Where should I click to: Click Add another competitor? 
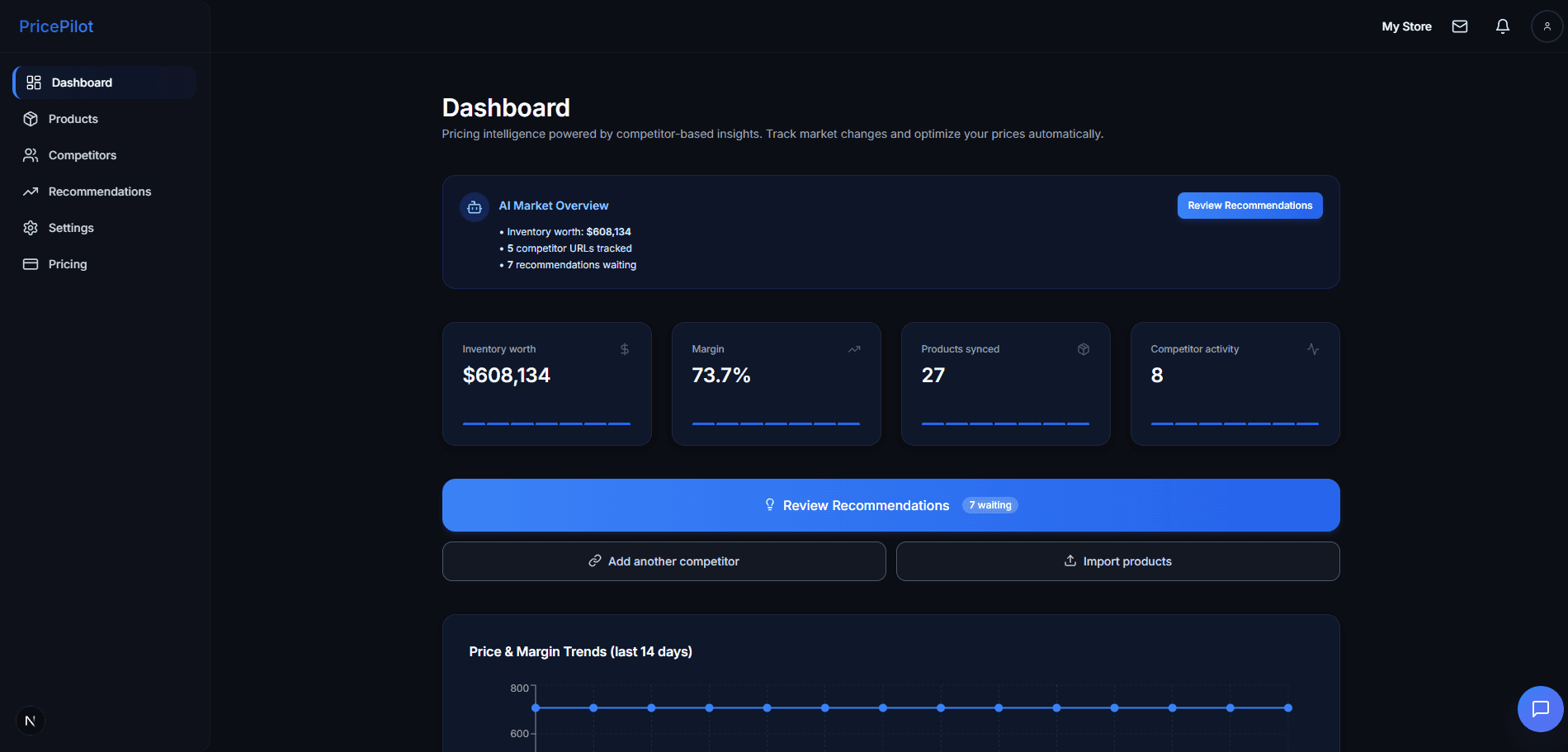(664, 560)
